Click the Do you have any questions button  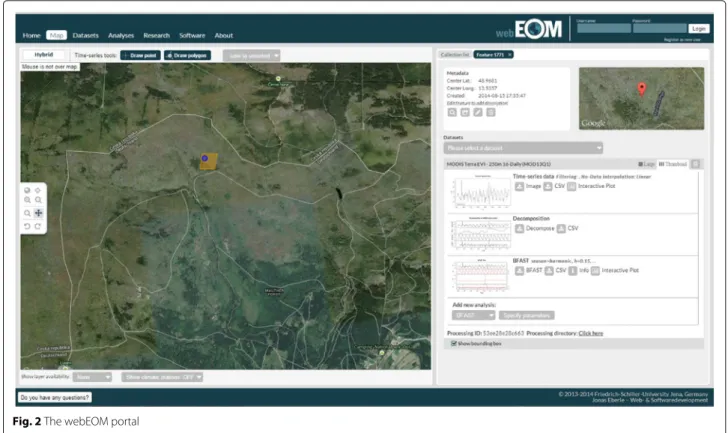(x=55, y=398)
